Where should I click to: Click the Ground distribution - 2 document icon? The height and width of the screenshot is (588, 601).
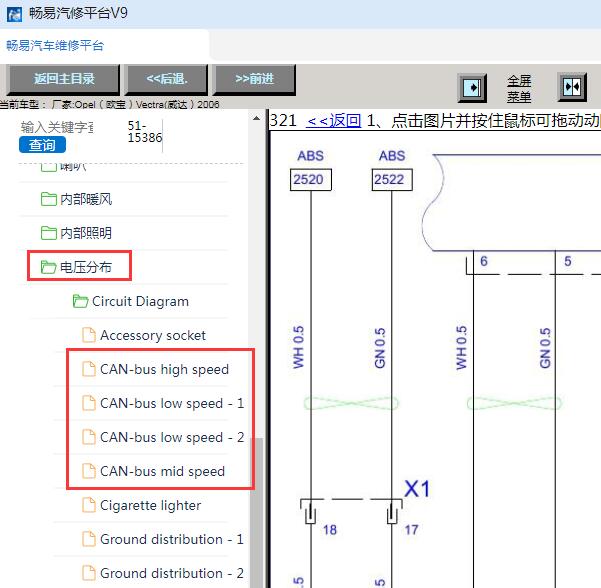89,573
